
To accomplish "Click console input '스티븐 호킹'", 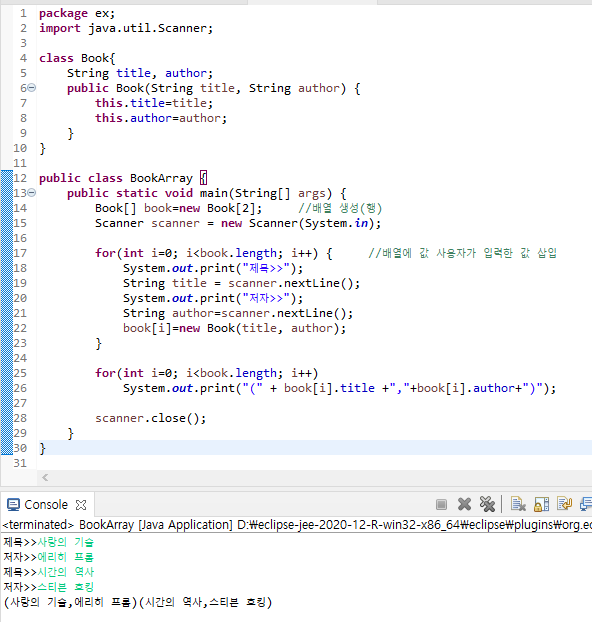I will click(65, 587).
